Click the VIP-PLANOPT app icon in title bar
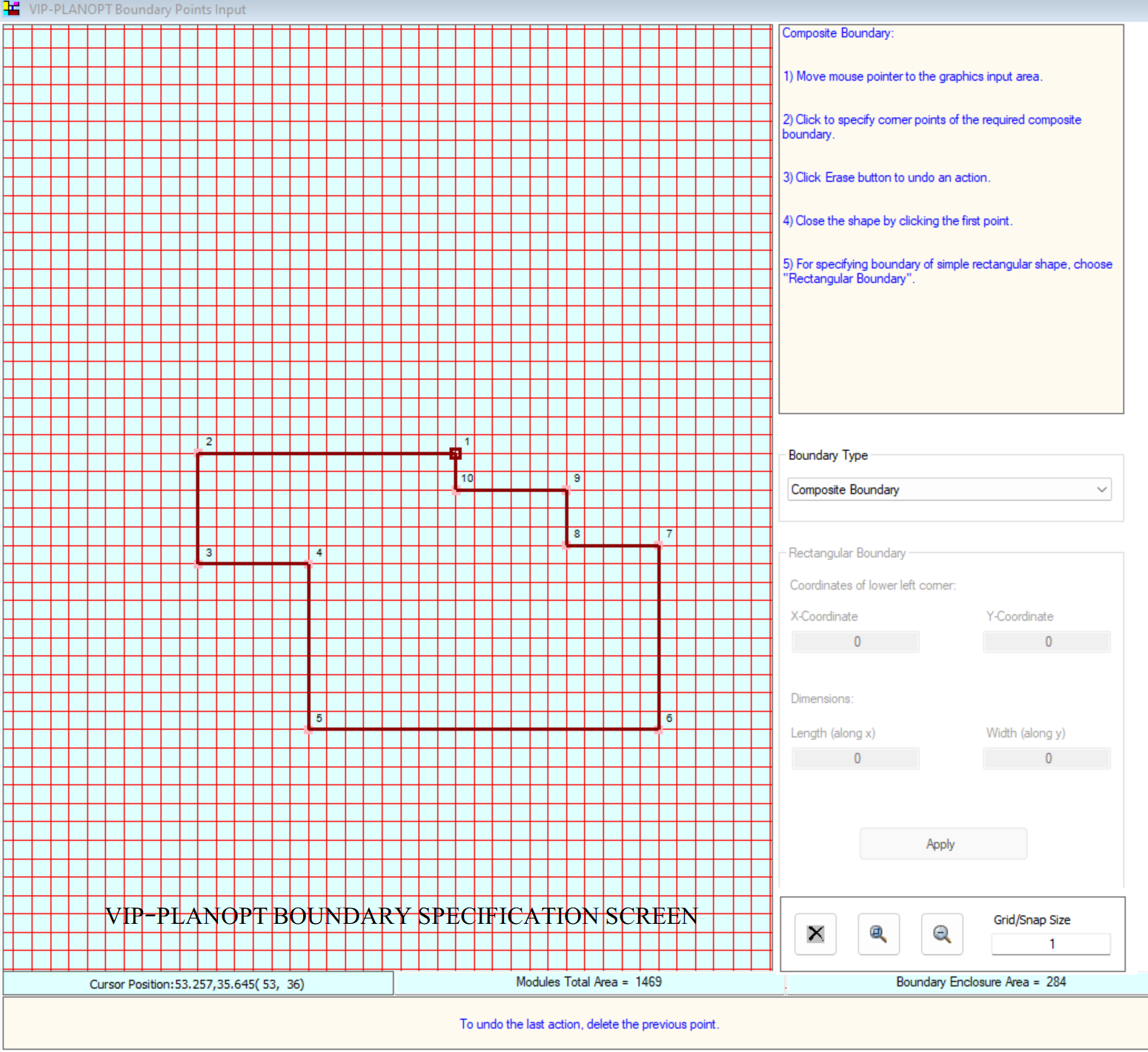Screen dimensions: 1148x1052 click(x=11, y=9)
